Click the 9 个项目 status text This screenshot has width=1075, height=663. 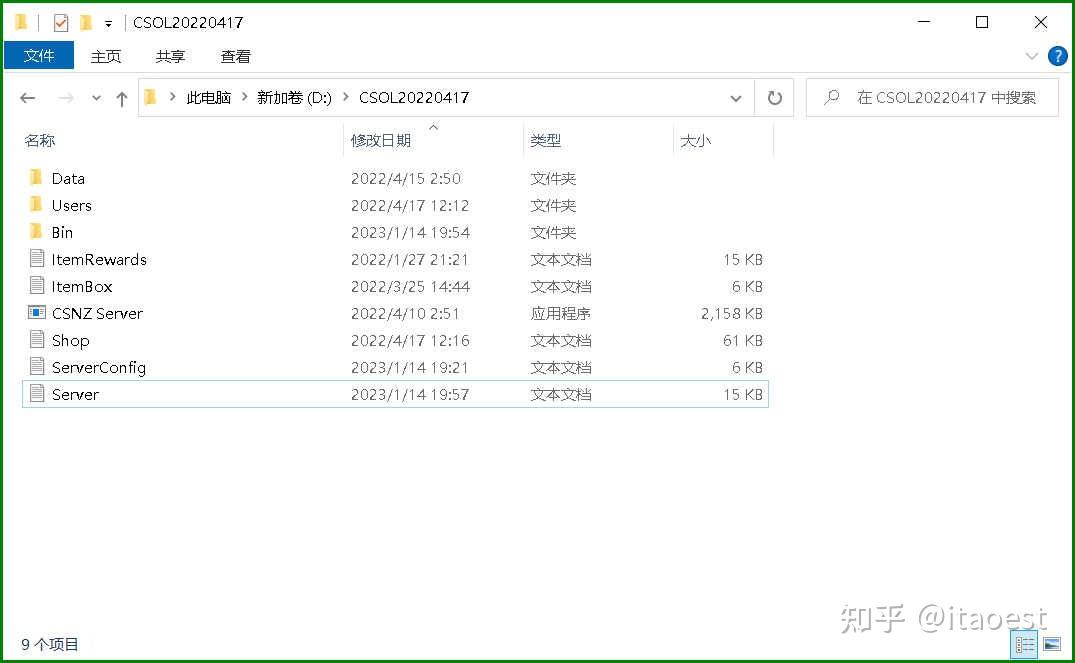point(49,644)
